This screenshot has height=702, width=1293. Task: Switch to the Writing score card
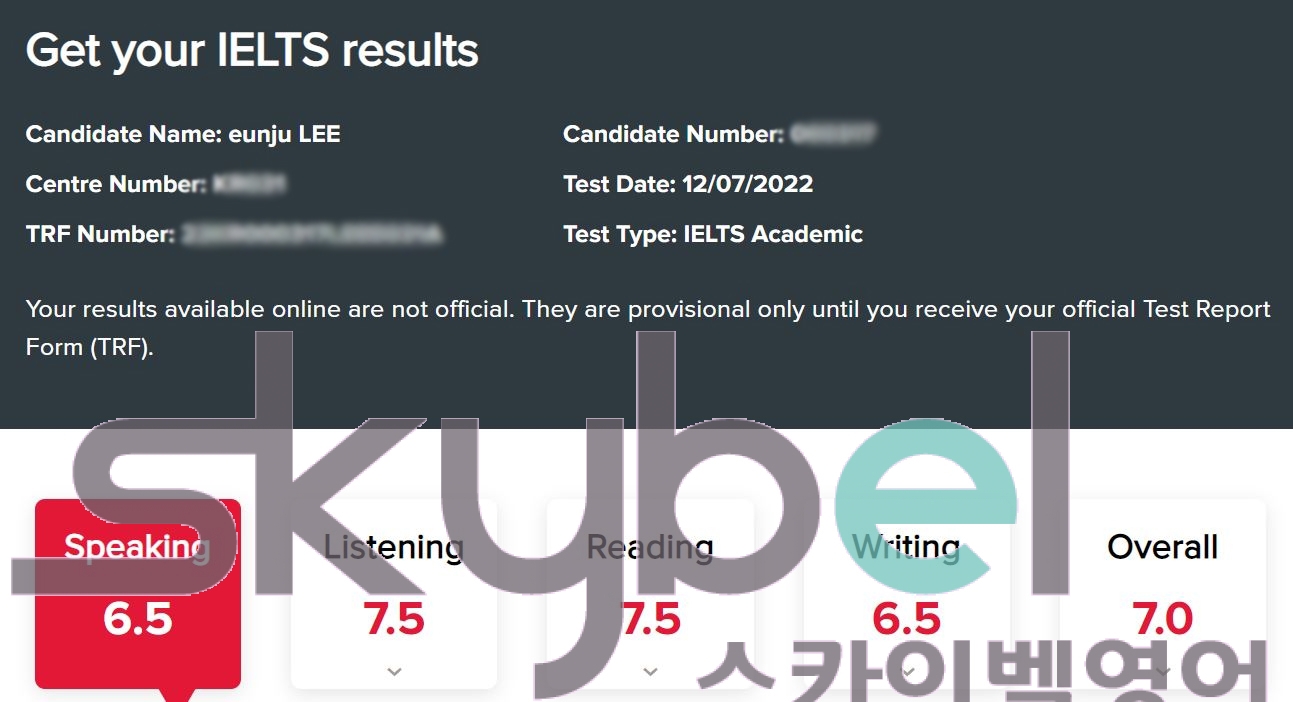pos(907,594)
